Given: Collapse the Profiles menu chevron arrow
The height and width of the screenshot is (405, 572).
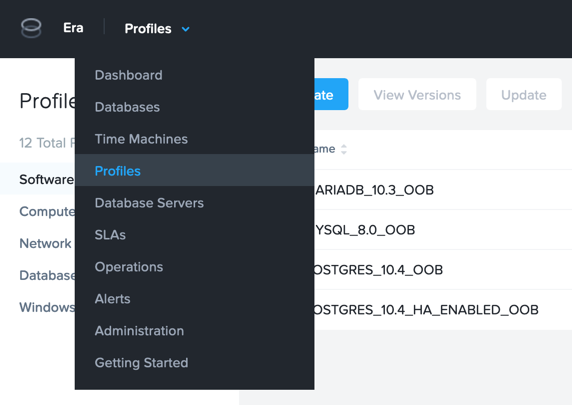Looking at the screenshot, I should [186, 29].
